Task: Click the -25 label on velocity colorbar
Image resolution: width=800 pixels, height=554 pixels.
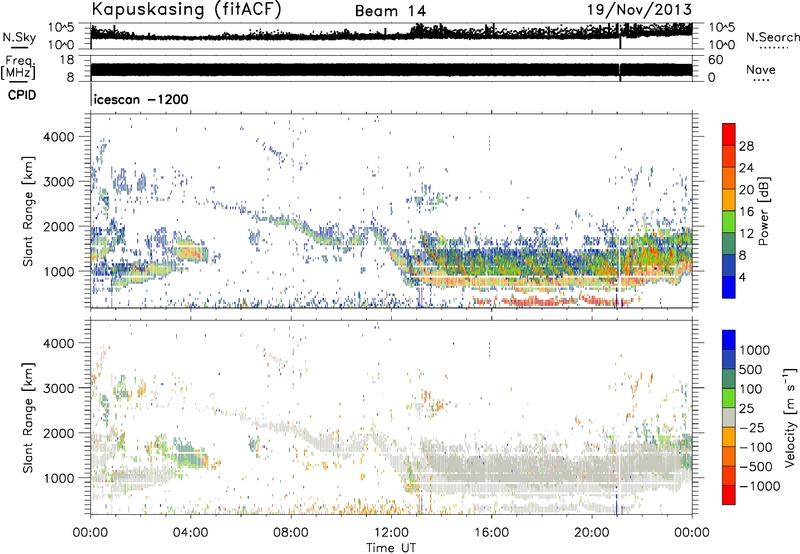Action: [752, 428]
